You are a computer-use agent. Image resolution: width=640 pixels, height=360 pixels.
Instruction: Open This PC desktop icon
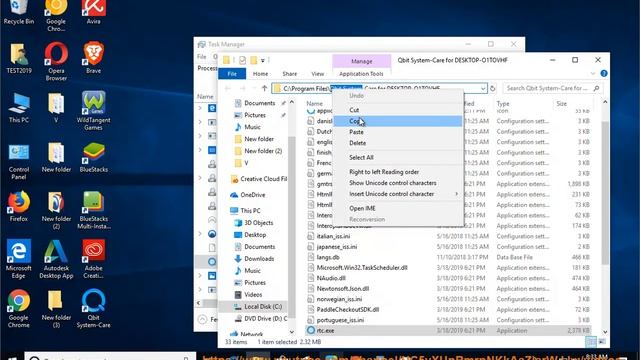(x=18, y=108)
